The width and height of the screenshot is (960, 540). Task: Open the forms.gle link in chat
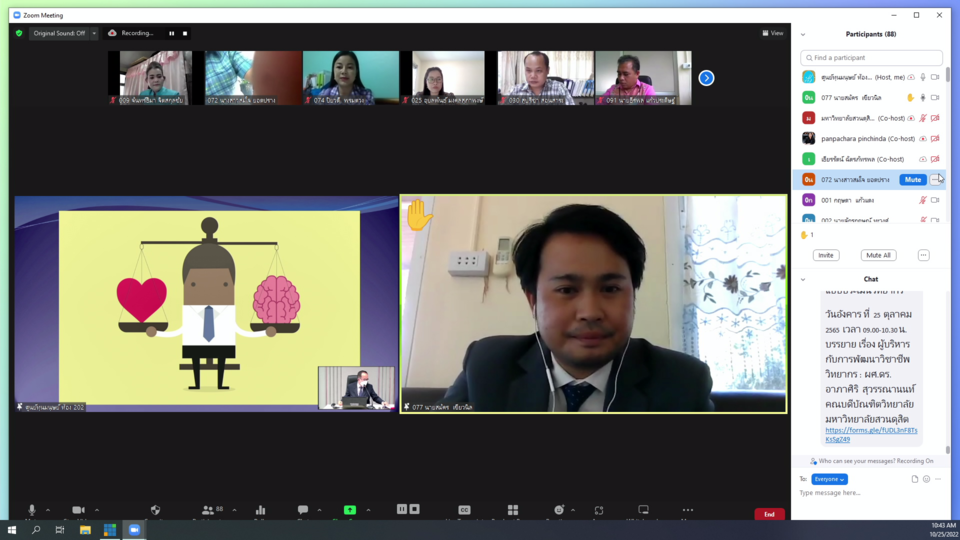[871, 435]
